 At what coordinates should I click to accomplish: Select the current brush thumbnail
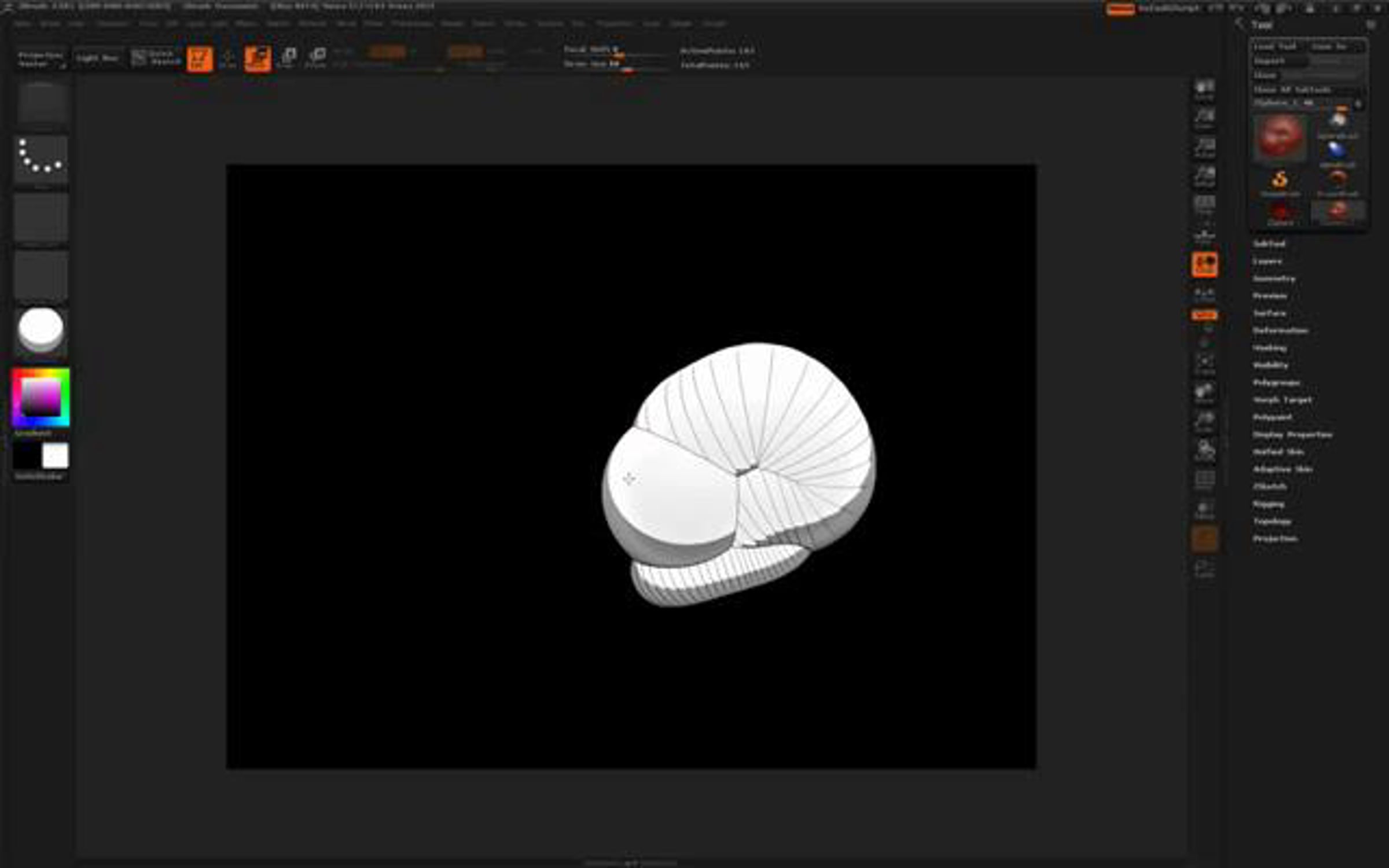[41, 104]
